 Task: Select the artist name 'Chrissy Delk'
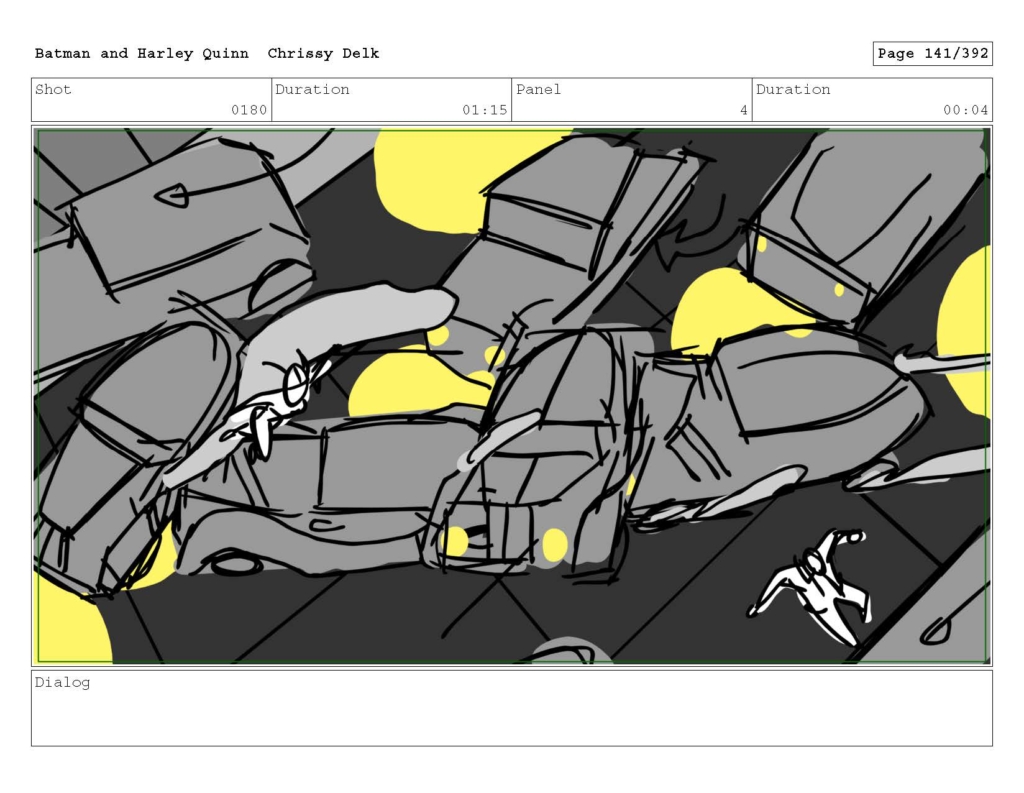click(x=323, y=54)
